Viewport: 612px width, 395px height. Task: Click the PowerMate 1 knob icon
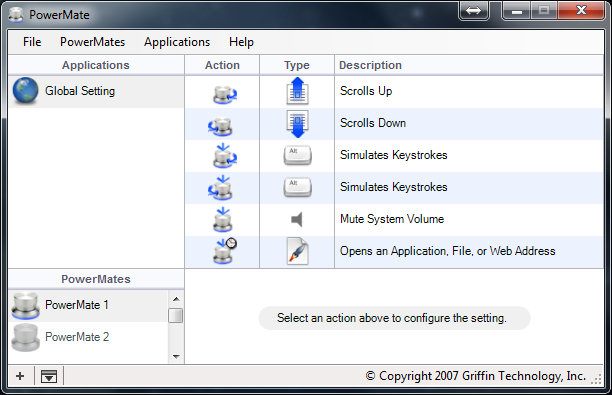point(25,306)
